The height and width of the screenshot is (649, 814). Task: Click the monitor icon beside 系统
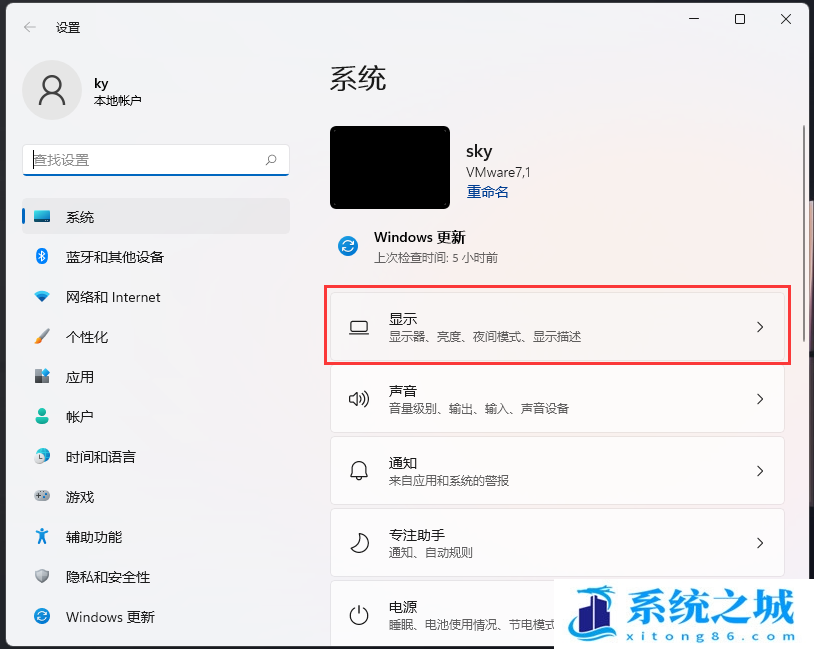click(42, 216)
